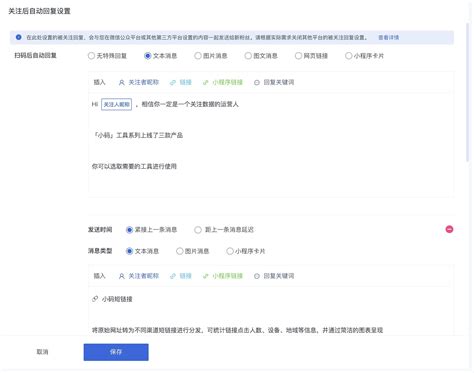The width and height of the screenshot is (474, 373).
Task: Click the 发送时间 label
Action: [x=100, y=230]
